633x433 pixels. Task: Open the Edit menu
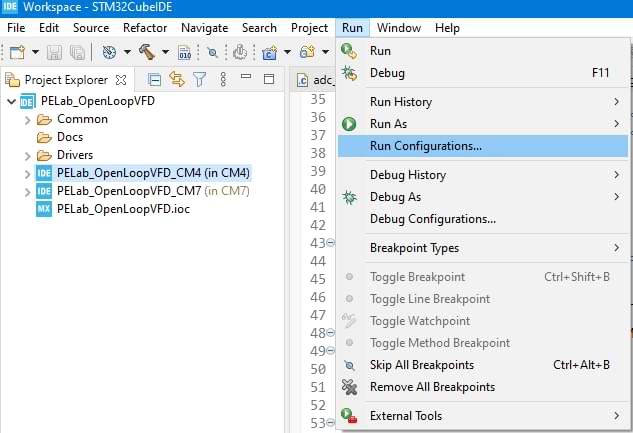(x=49, y=28)
